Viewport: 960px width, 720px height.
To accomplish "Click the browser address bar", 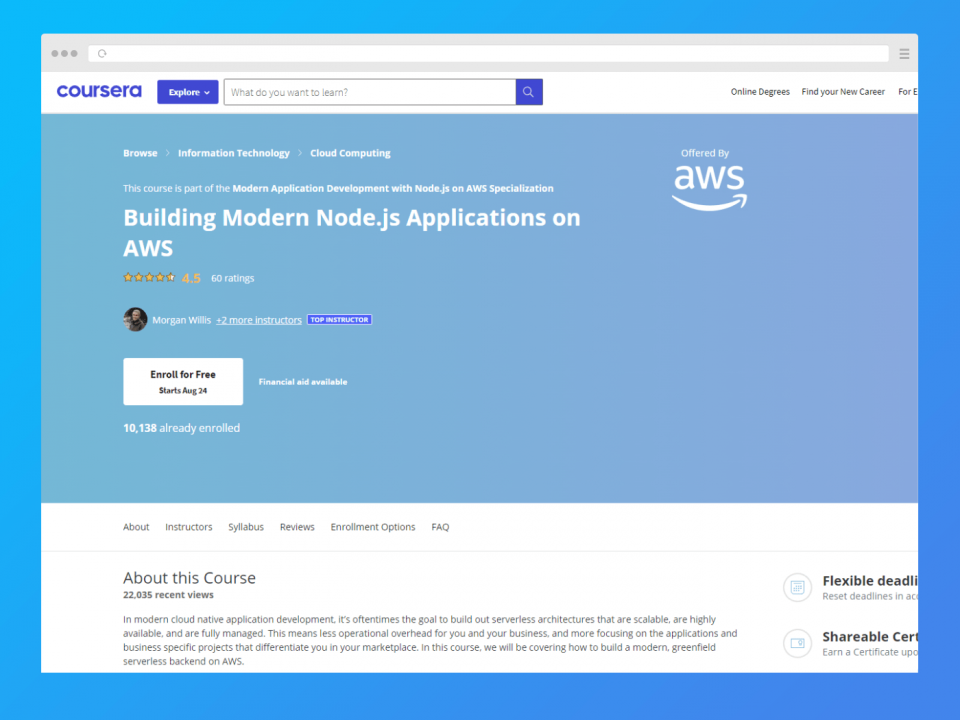I will (488, 54).
